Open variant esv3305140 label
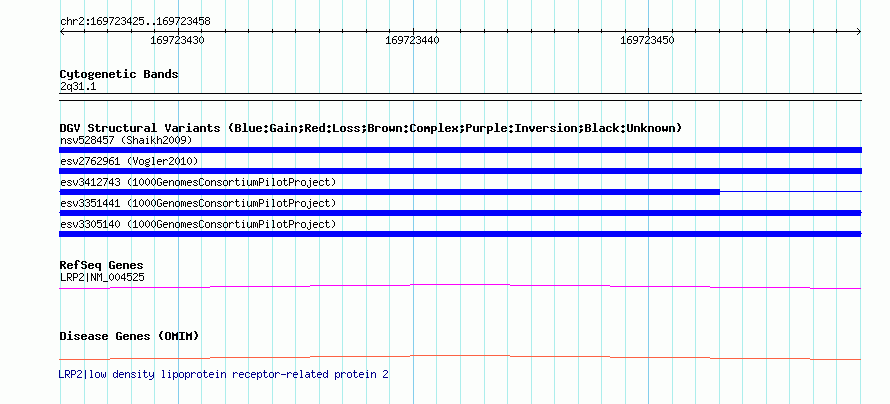This screenshot has width=890, height=404. (x=198, y=224)
